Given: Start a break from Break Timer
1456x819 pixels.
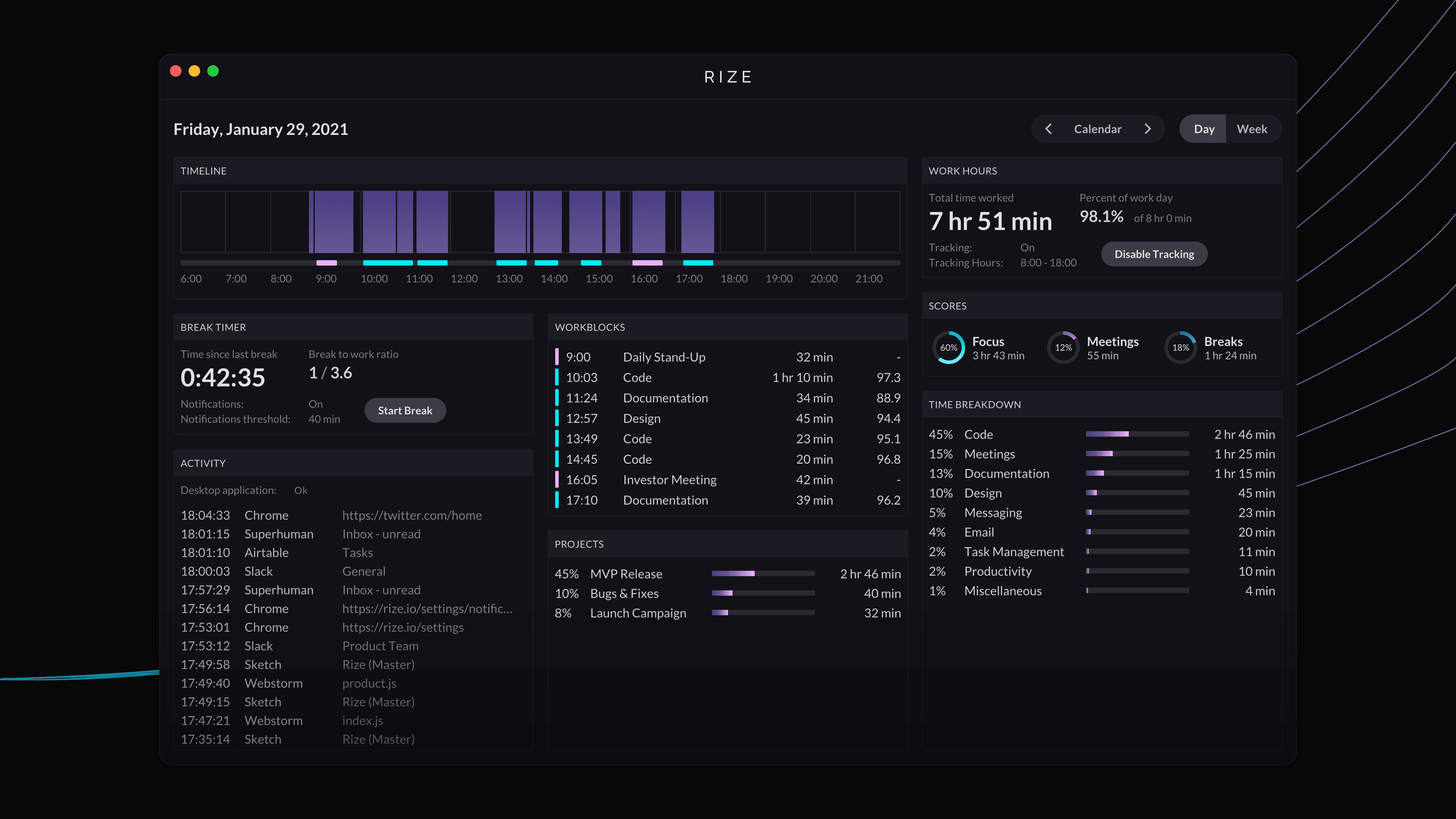Looking at the screenshot, I should point(405,410).
